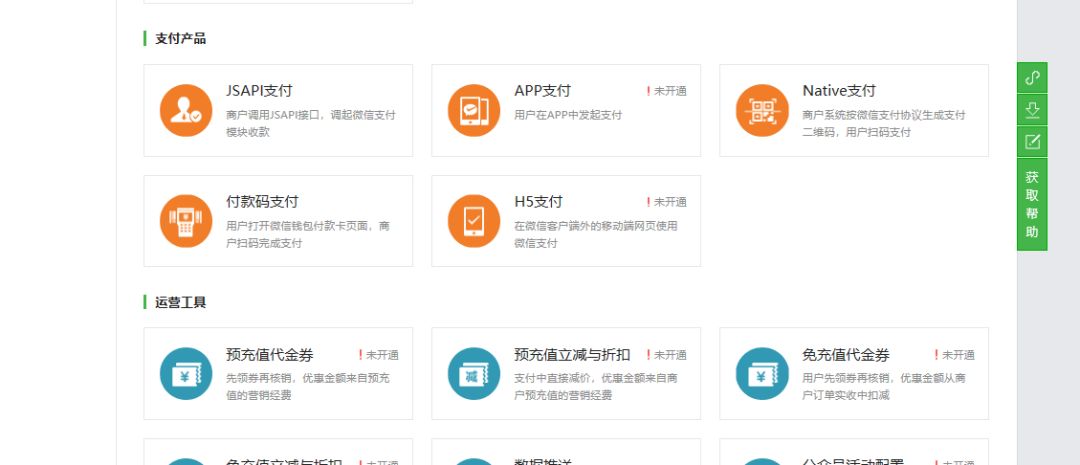Click 预充值立减与折扣 description 支付中直接减价

click(596, 386)
